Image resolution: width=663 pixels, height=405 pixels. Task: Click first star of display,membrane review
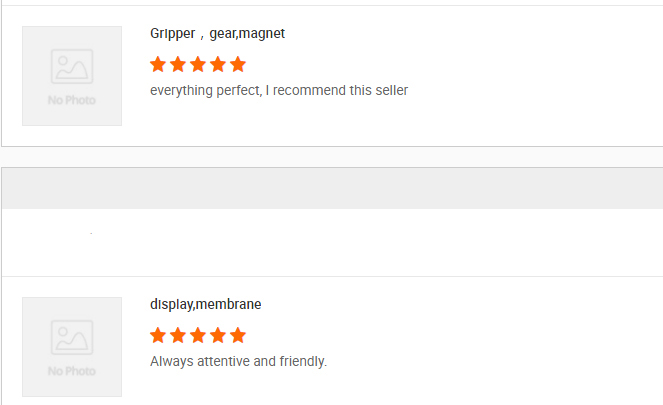[158, 335]
